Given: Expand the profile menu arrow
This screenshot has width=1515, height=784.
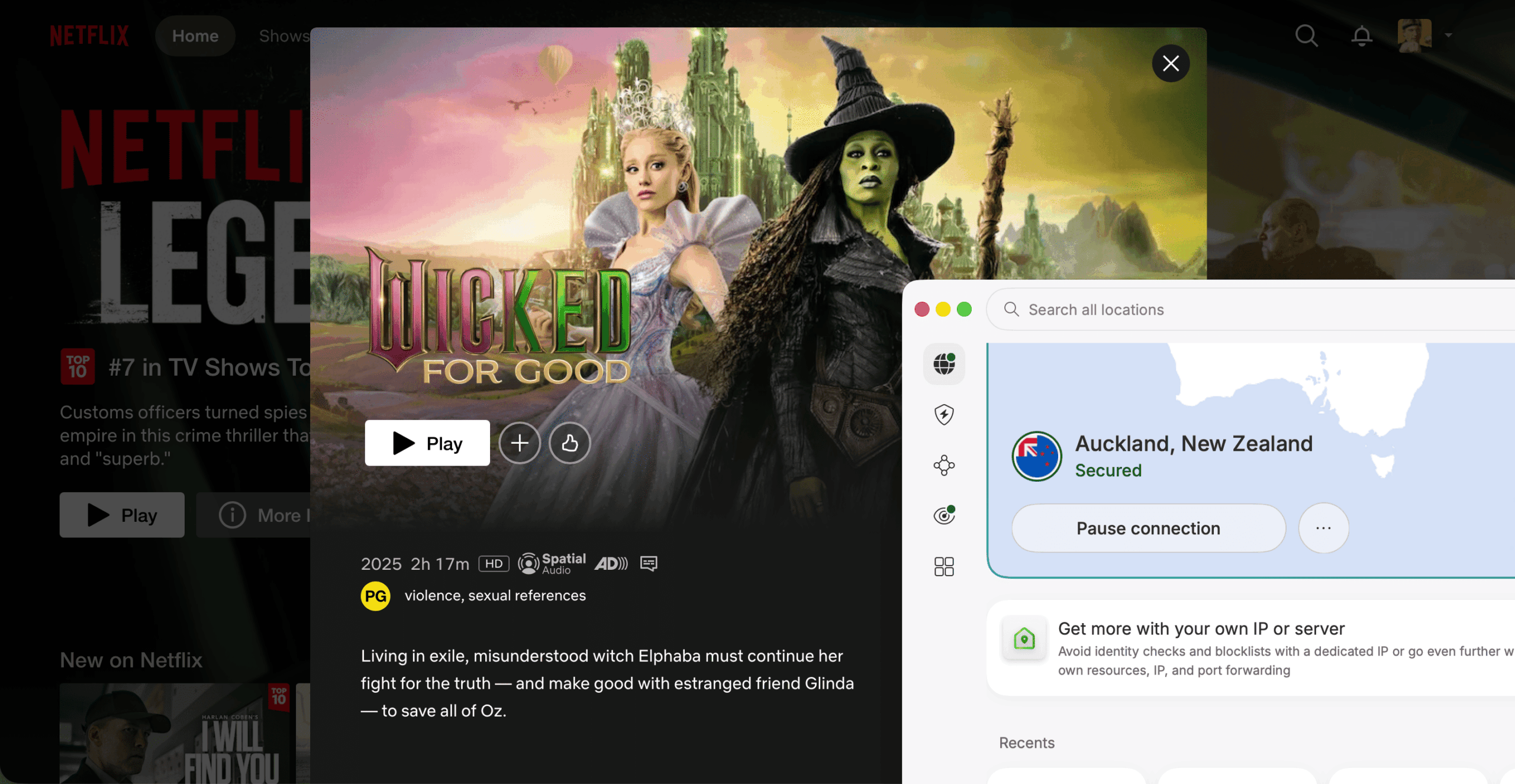Looking at the screenshot, I should pos(1448,36).
